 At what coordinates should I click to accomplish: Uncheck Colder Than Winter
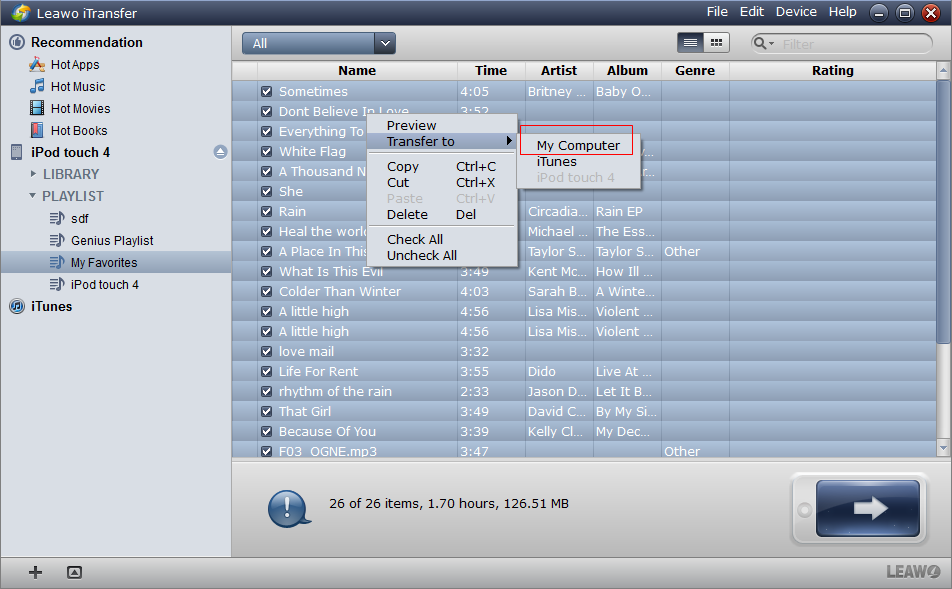(267, 291)
